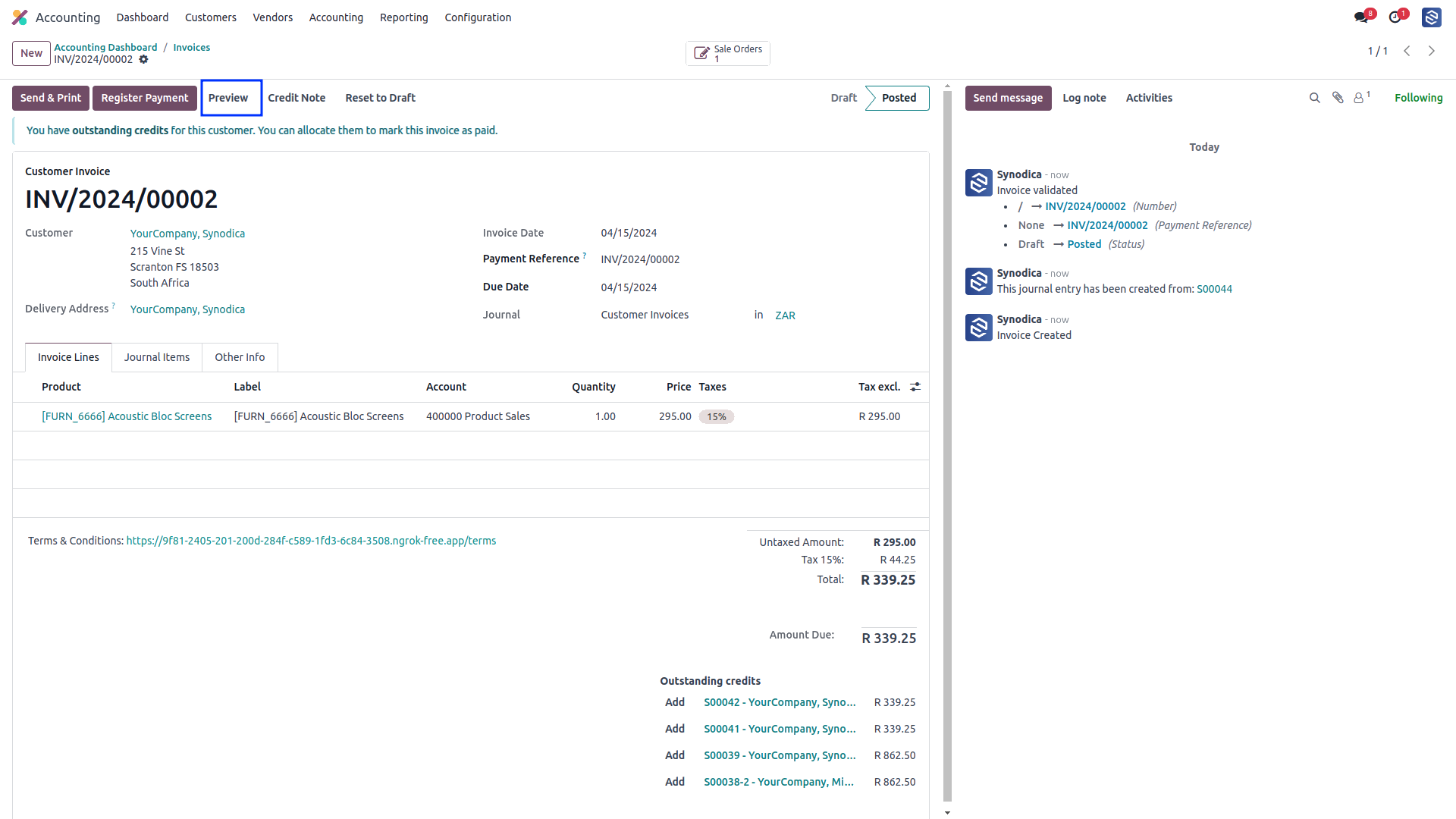Click the 15% tax tag
This screenshot has width=1456, height=819.
point(717,416)
